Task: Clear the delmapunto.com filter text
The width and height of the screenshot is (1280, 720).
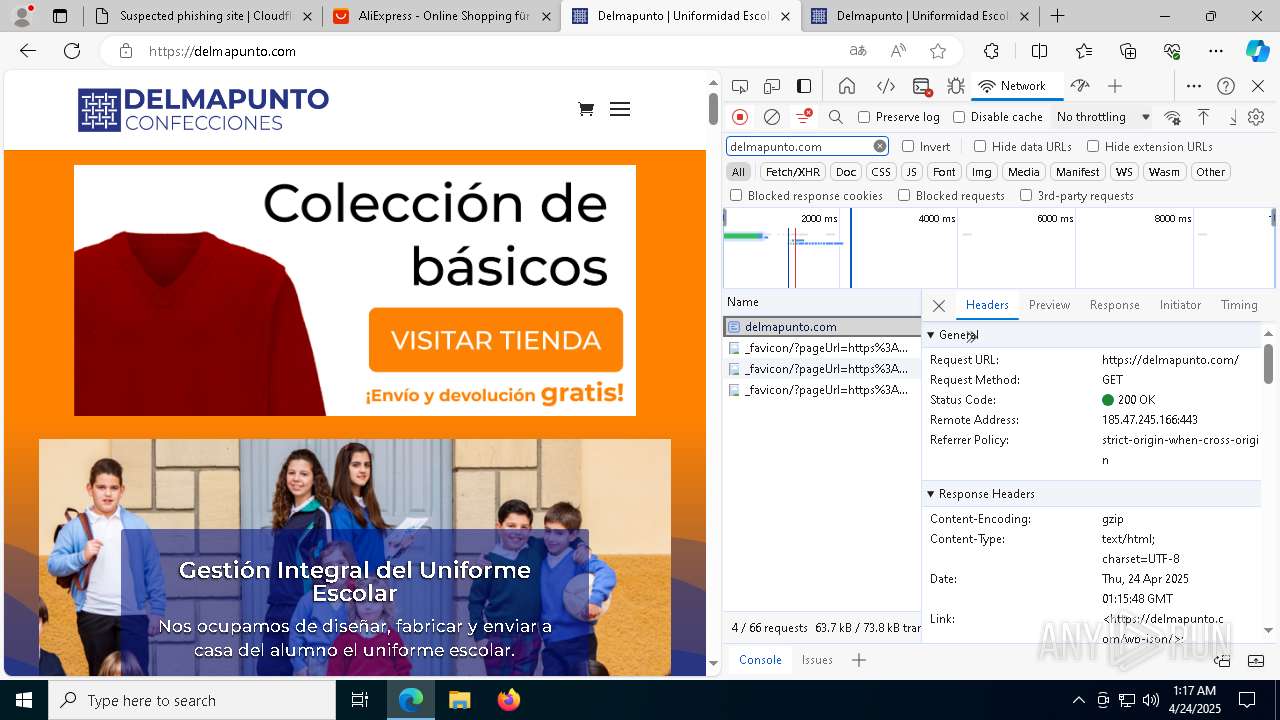Action: tap(880, 146)
